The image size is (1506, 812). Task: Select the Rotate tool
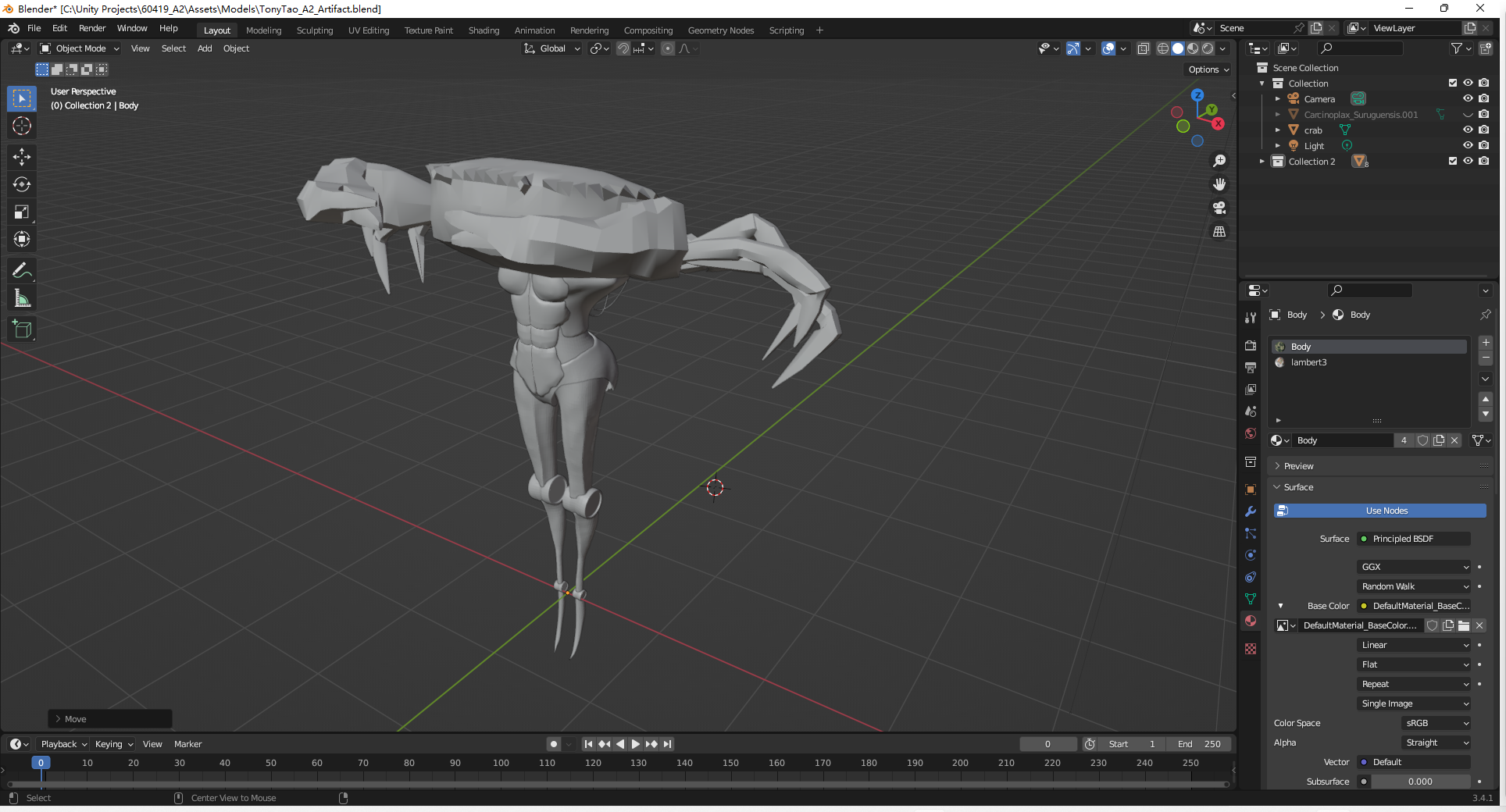click(x=22, y=184)
